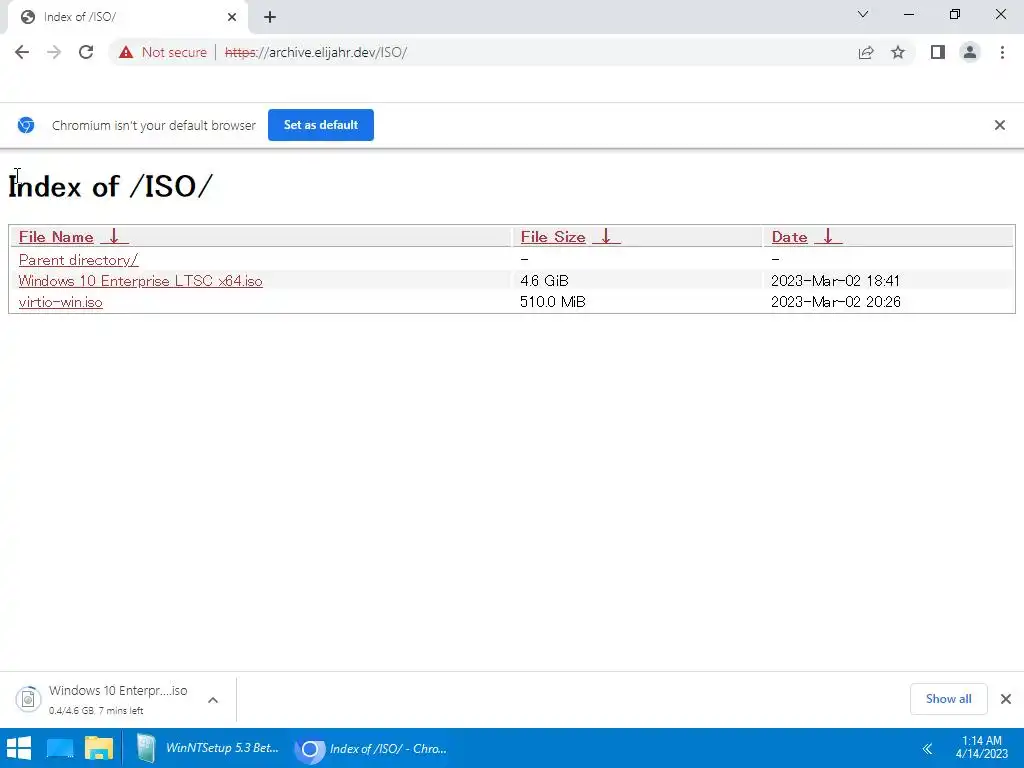This screenshot has height=768, width=1024.
Task: Click the 2023-Mar-02 20:26 date cell
Action: point(835,302)
